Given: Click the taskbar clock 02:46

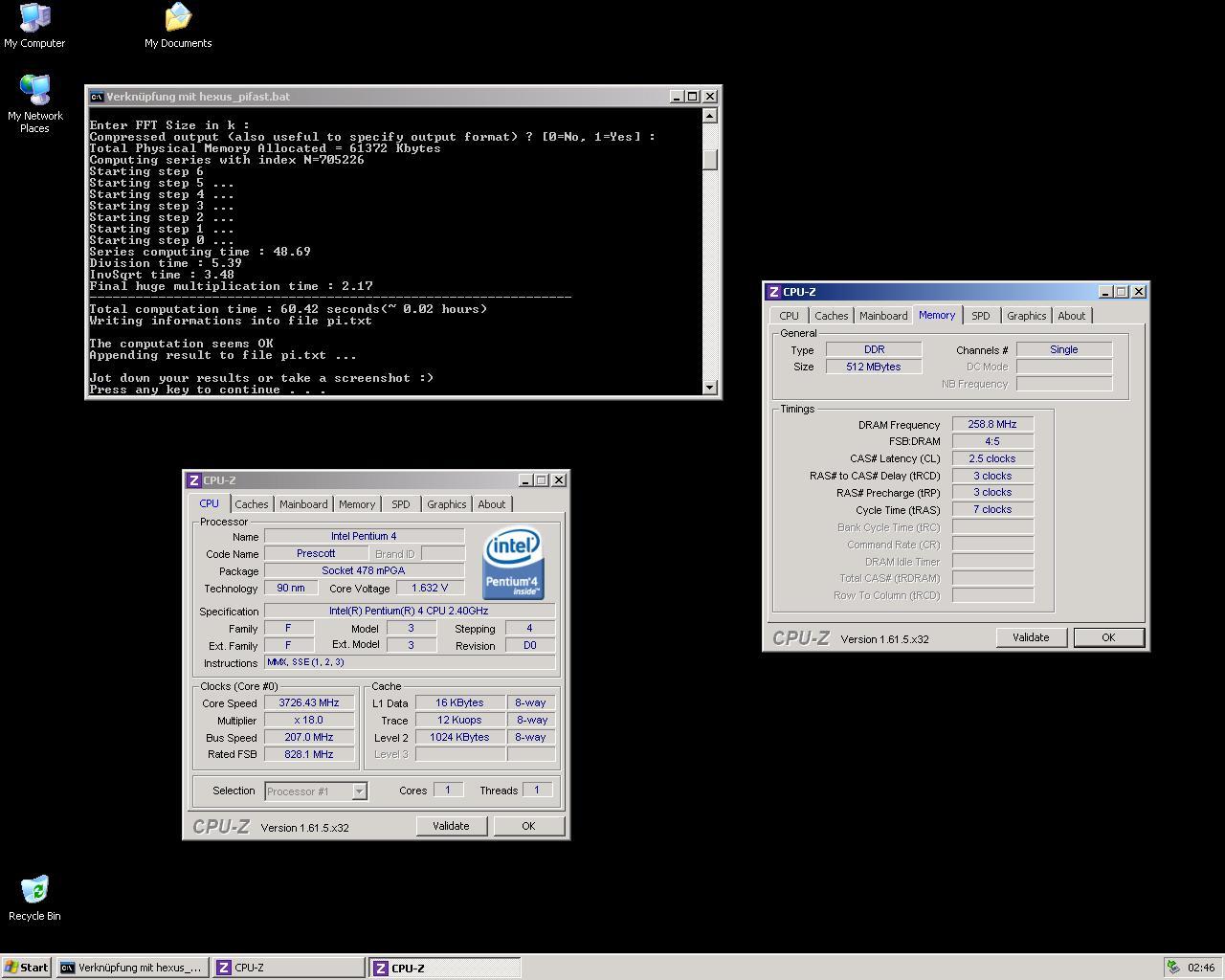Looking at the screenshot, I should pyautogui.click(x=1201, y=968).
